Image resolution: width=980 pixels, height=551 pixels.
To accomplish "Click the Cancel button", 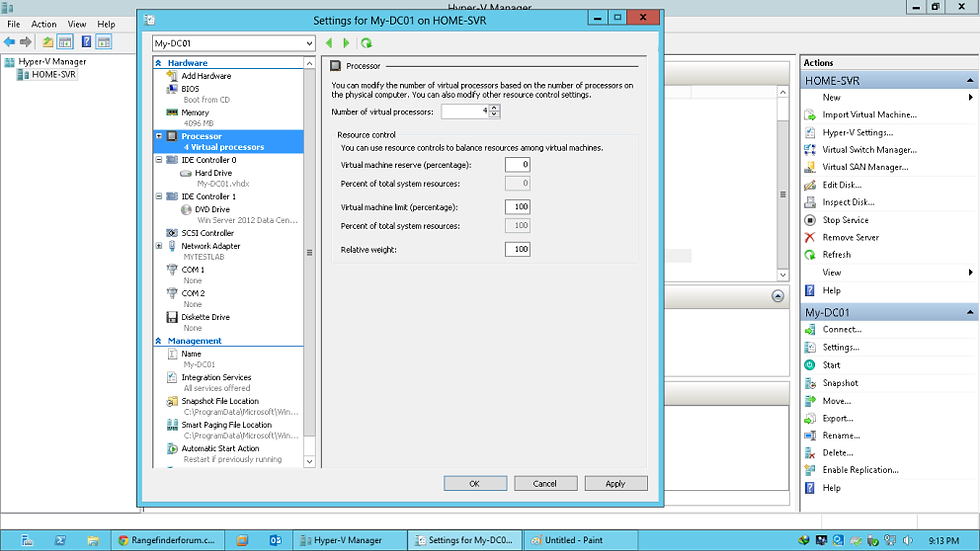I will (x=545, y=484).
